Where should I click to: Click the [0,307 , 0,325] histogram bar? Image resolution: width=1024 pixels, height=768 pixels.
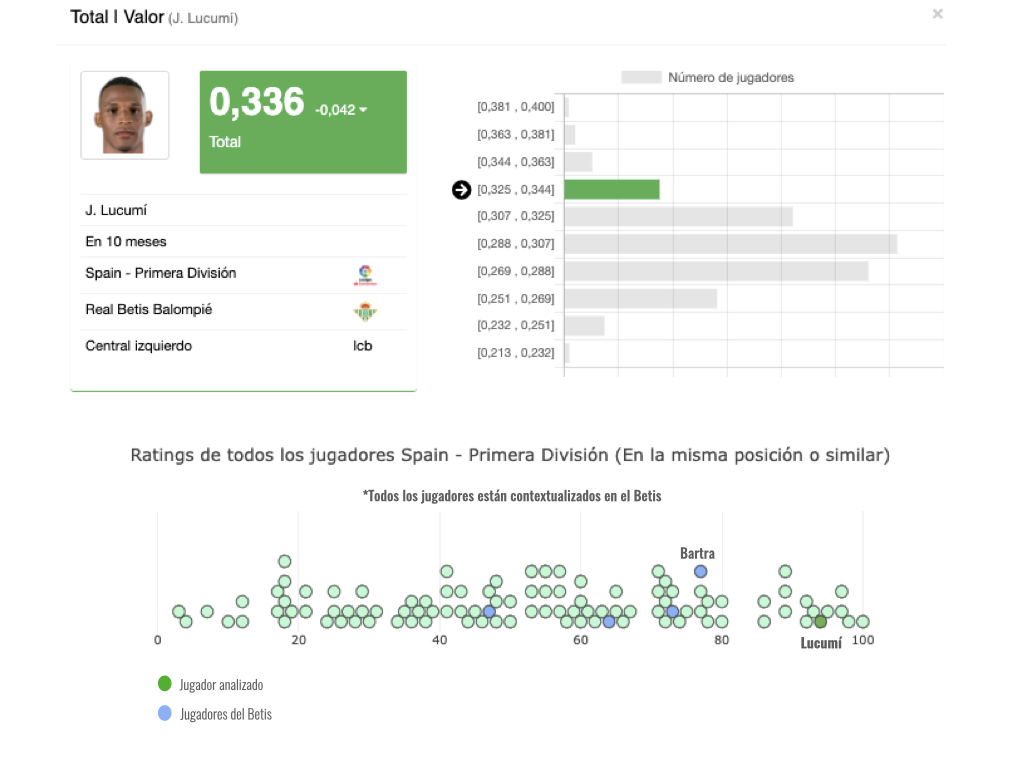pyautogui.click(x=678, y=217)
